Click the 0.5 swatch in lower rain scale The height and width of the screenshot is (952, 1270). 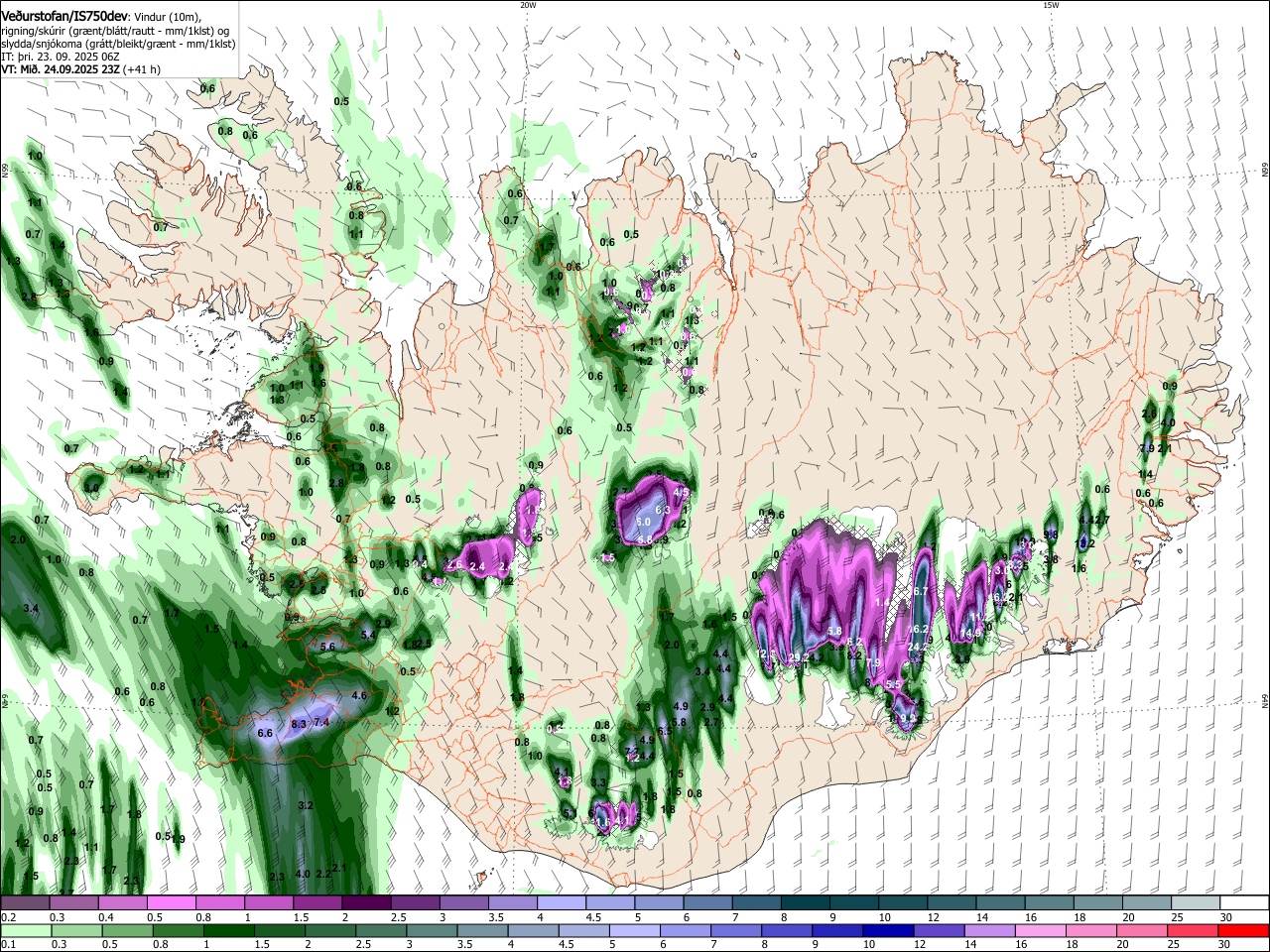pos(127,930)
